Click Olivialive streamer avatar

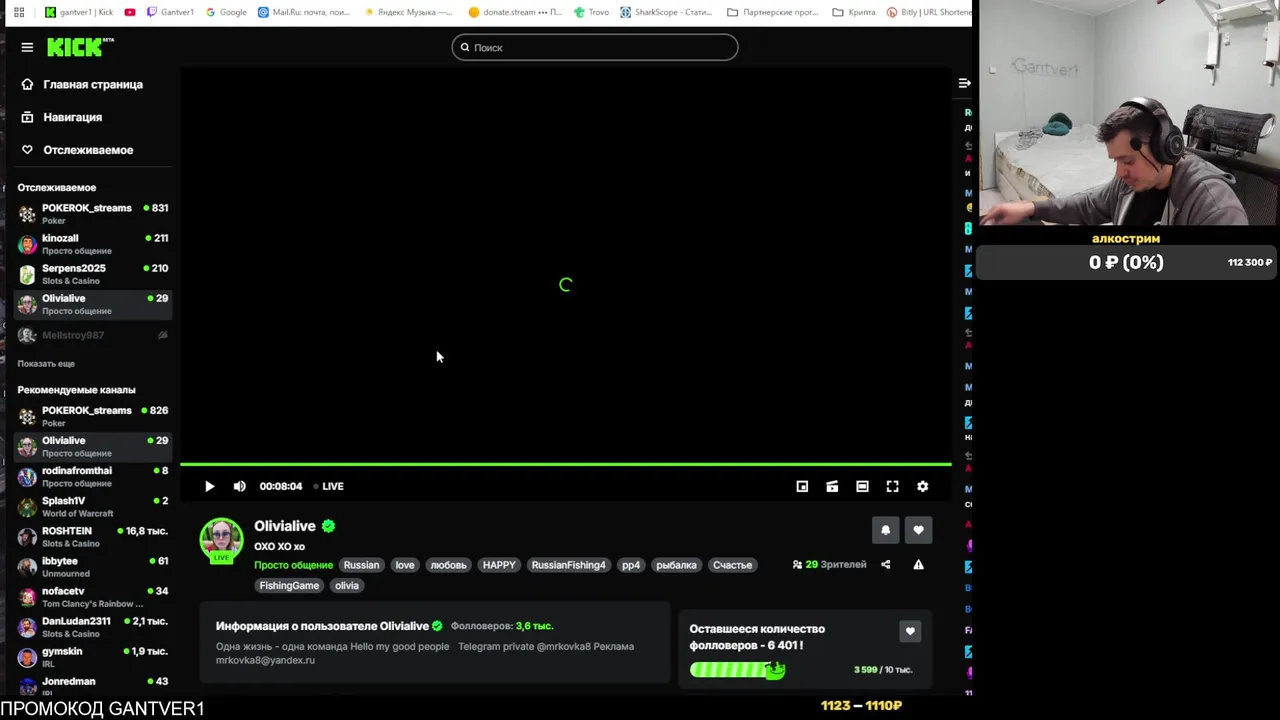pyautogui.click(x=221, y=540)
